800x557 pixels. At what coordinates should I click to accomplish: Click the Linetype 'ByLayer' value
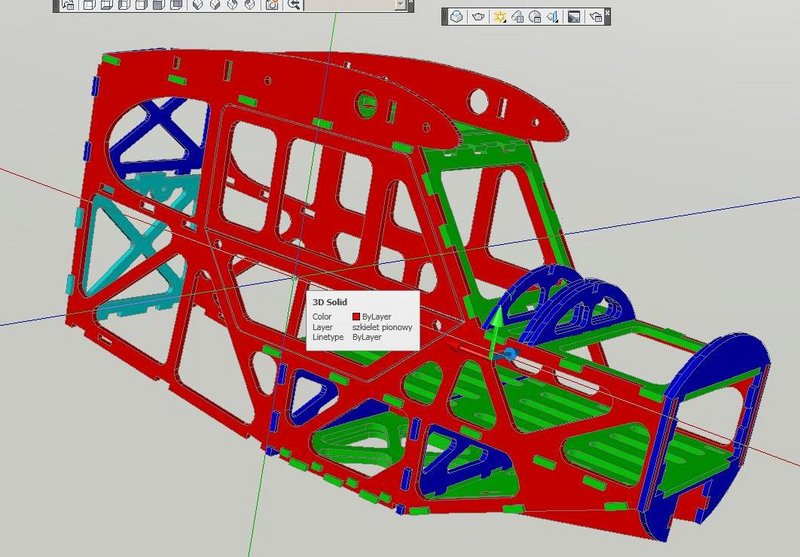pyautogui.click(x=367, y=337)
